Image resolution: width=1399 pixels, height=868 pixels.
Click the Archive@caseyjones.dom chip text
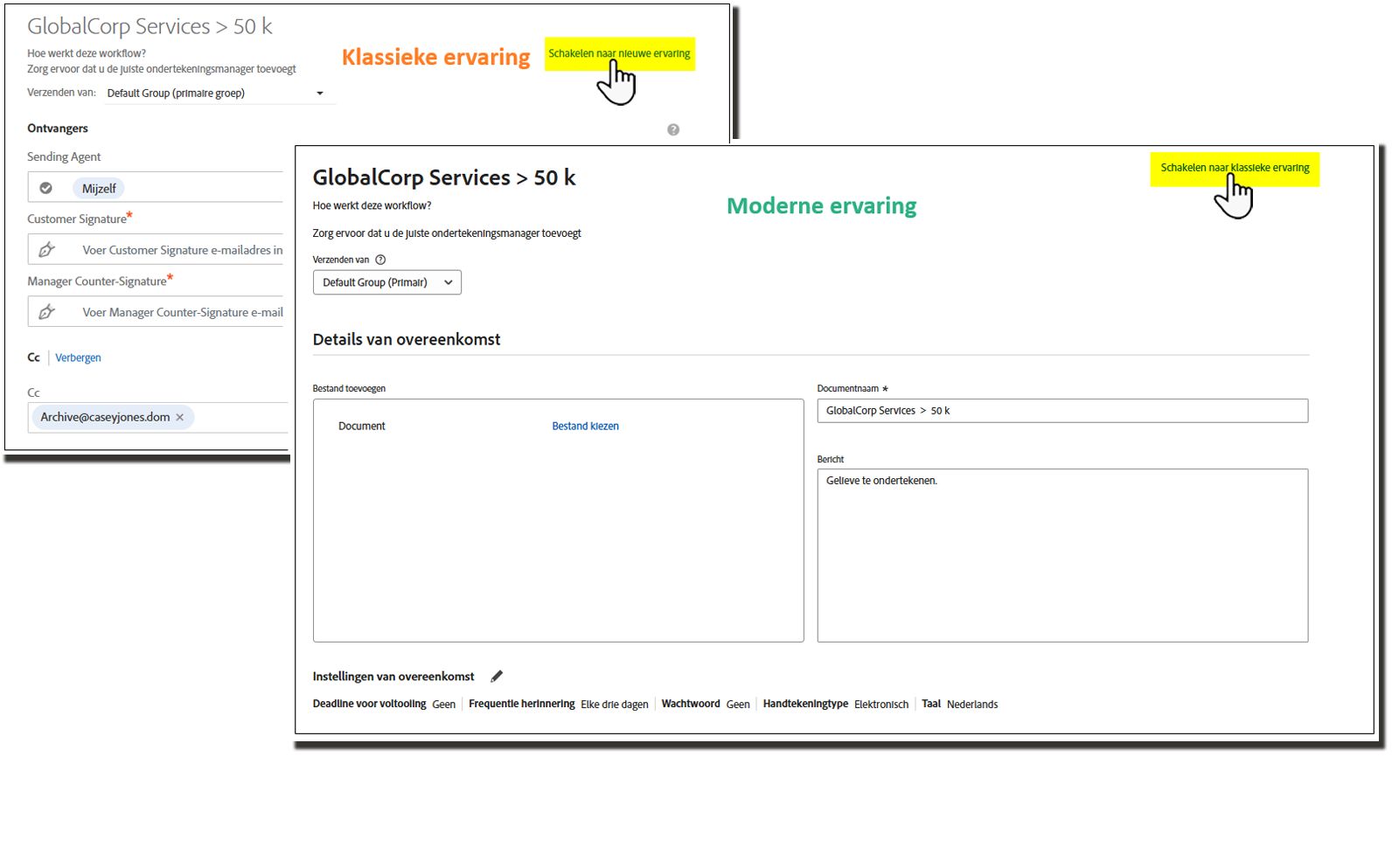[105, 417]
